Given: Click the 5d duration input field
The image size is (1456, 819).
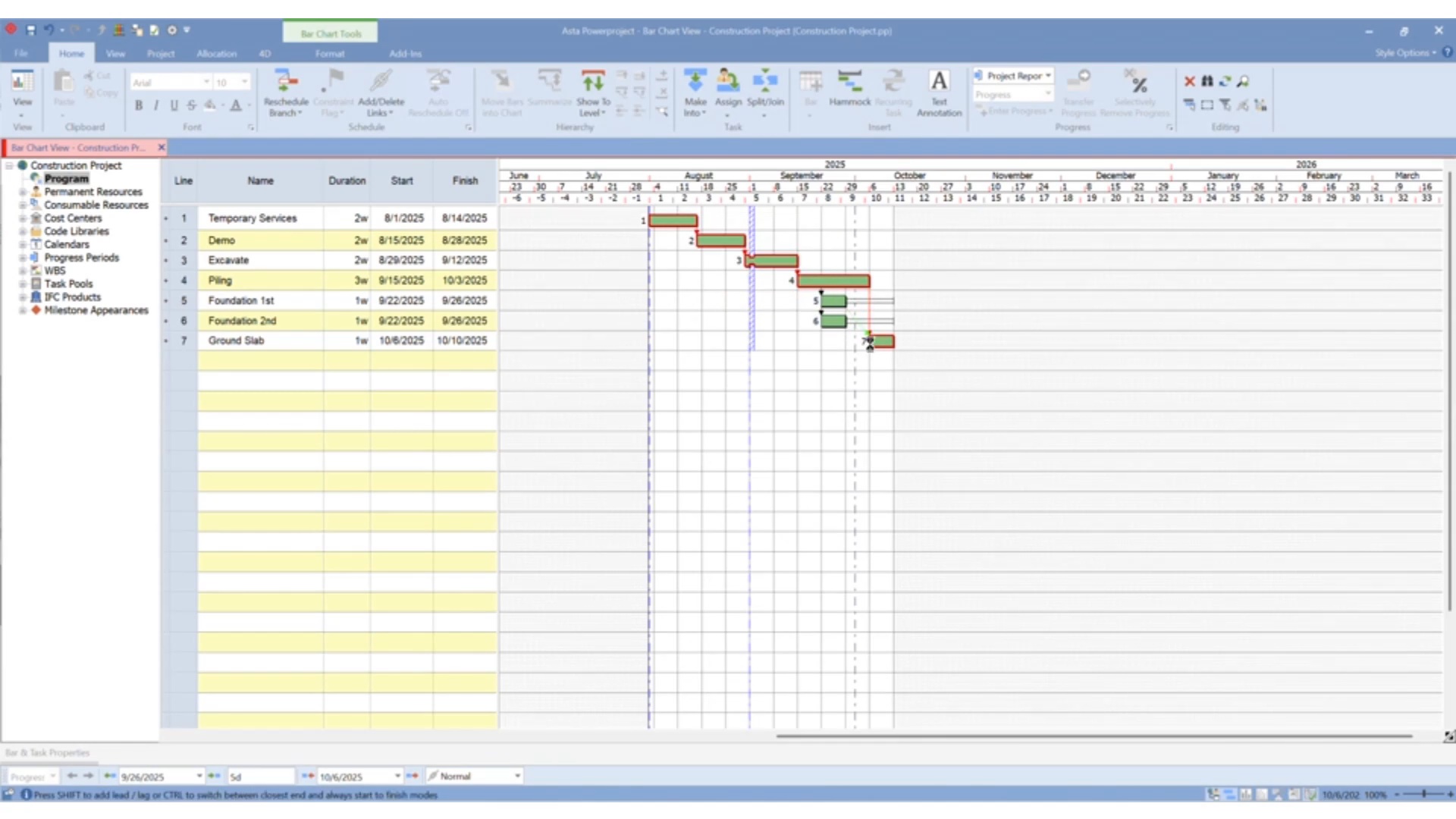Looking at the screenshot, I should (x=260, y=777).
